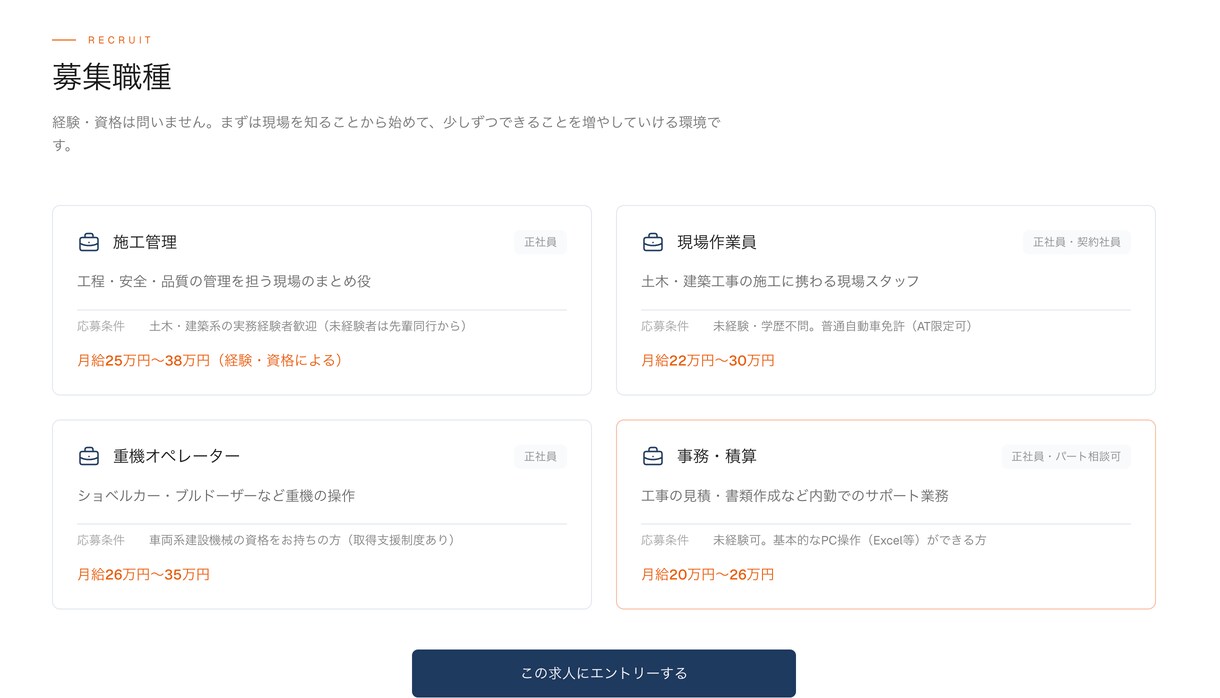Click the briefcase icon beside 重機オペレーター
Viewport: 1220px width, 698px height.
[89, 456]
